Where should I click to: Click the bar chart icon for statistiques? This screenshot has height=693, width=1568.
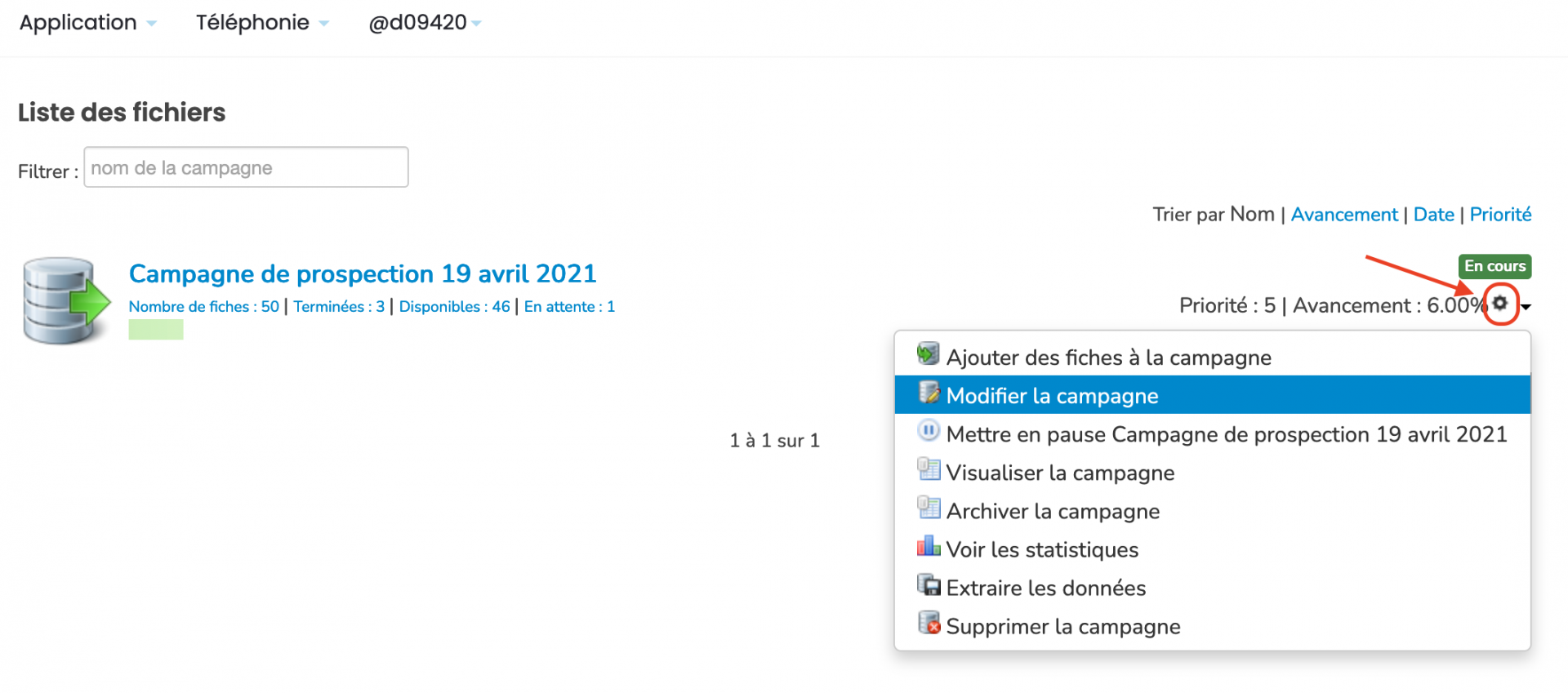coord(929,546)
